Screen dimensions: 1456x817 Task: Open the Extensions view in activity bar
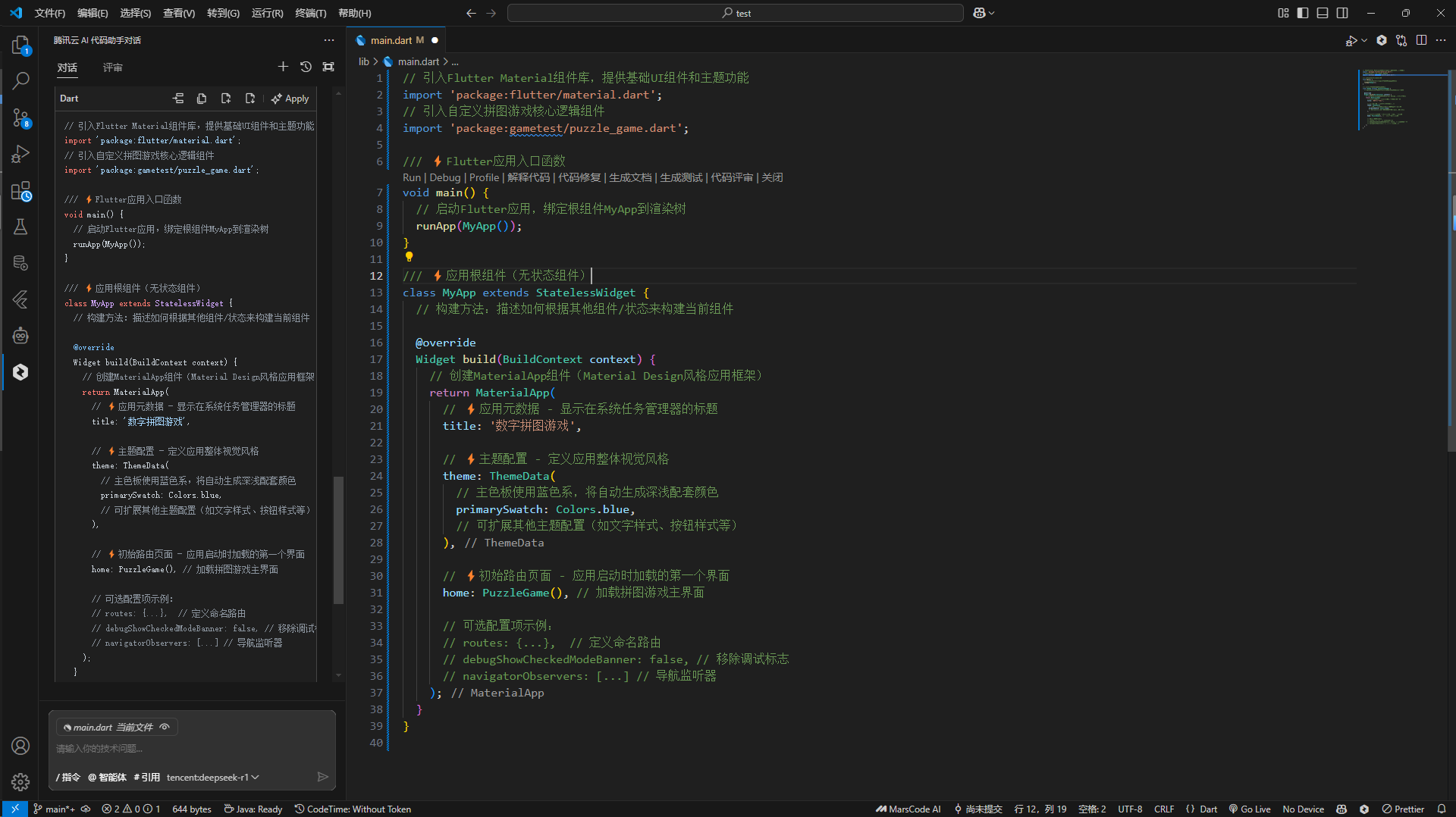point(20,191)
